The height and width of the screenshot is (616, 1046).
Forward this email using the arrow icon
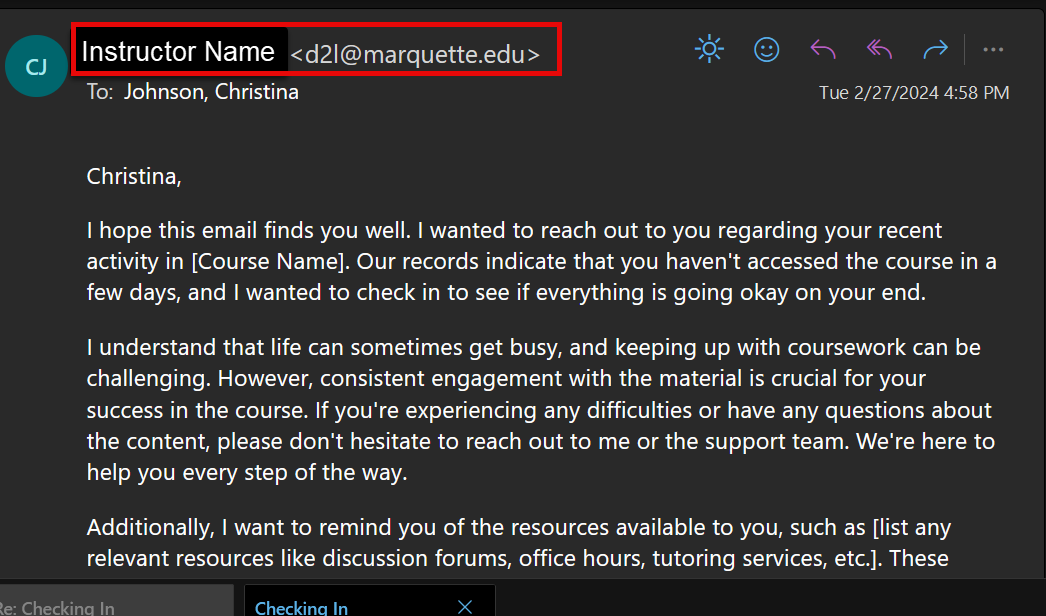tap(935, 49)
